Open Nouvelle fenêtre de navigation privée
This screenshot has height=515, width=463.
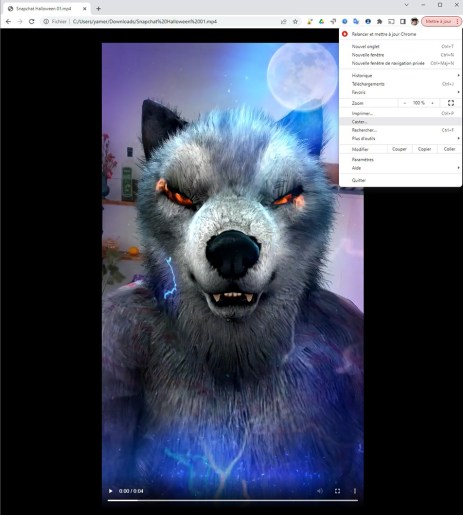coord(401,63)
